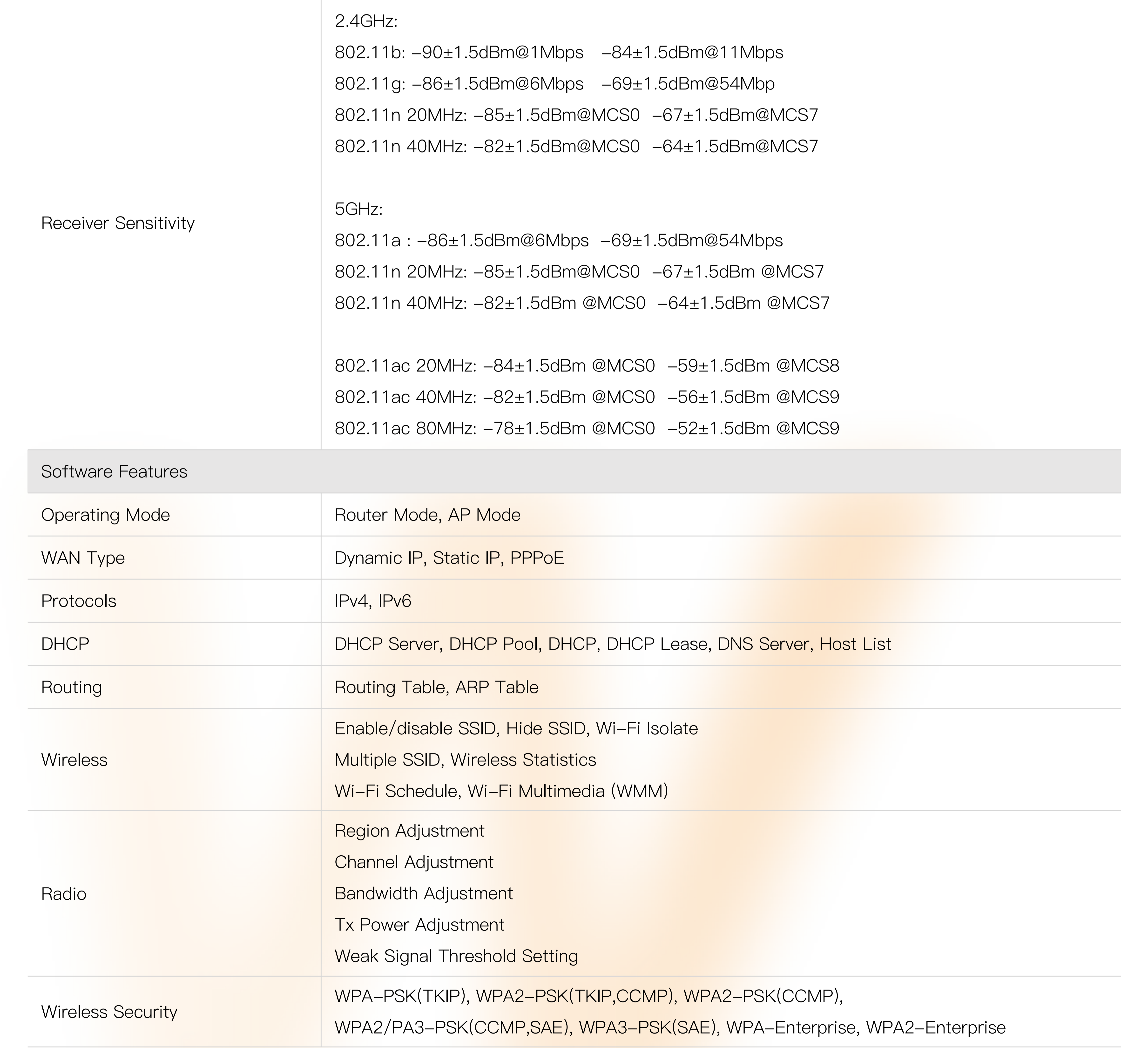The image size is (1148, 1048).
Task: Click the Protocols row label
Action: tap(79, 601)
